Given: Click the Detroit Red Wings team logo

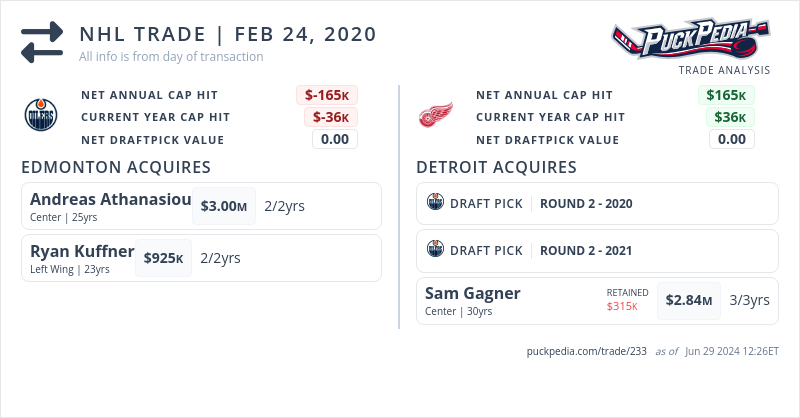Looking at the screenshot, I should (435, 116).
